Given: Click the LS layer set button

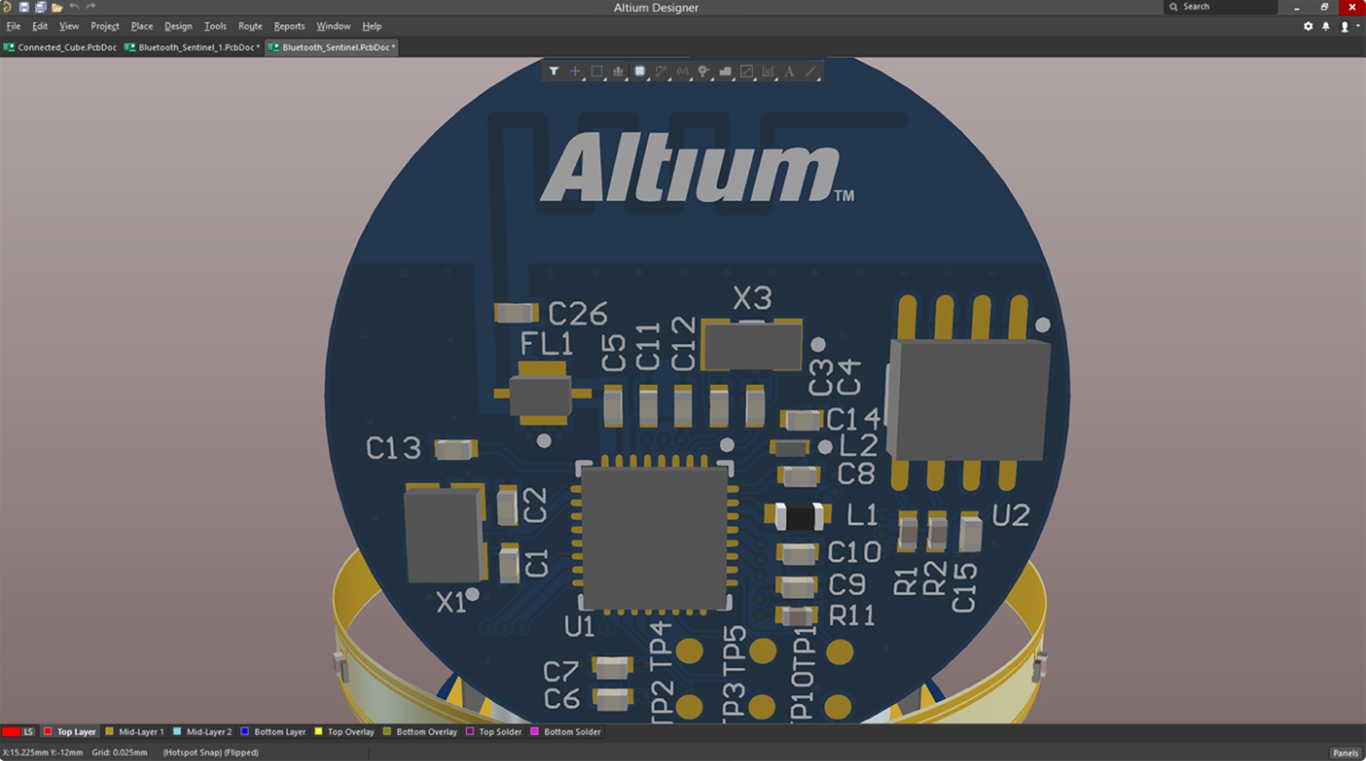Looking at the screenshot, I should (29, 732).
